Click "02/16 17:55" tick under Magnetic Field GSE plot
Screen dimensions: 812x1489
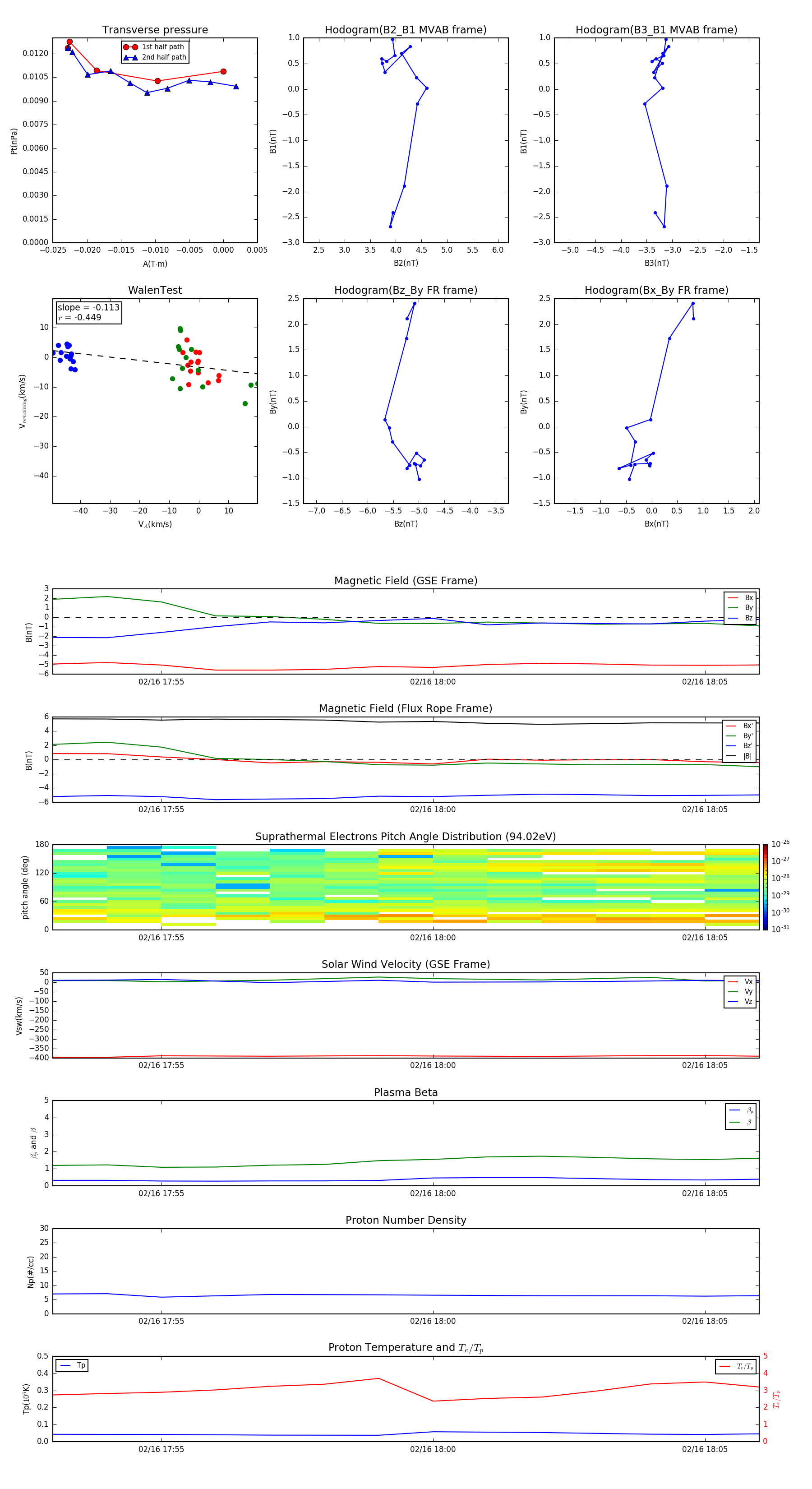pyautogui.click(x=161, y=682)
